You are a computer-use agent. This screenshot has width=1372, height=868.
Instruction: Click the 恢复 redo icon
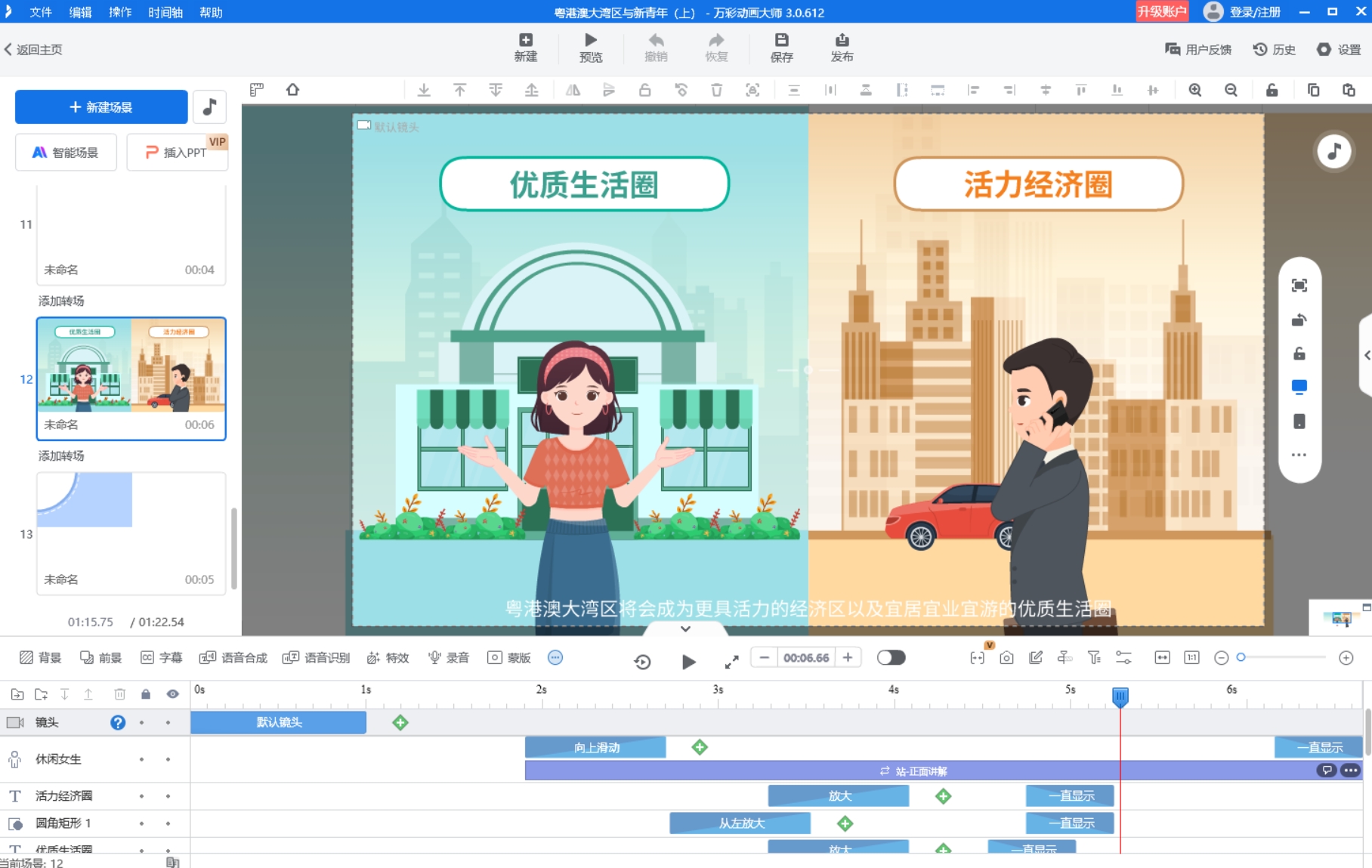coord(716,48)
